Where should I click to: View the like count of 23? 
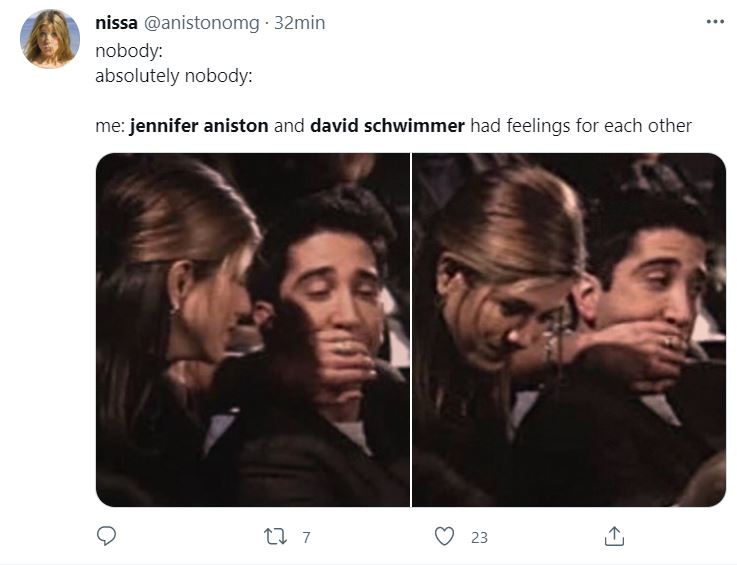[479, 537]
